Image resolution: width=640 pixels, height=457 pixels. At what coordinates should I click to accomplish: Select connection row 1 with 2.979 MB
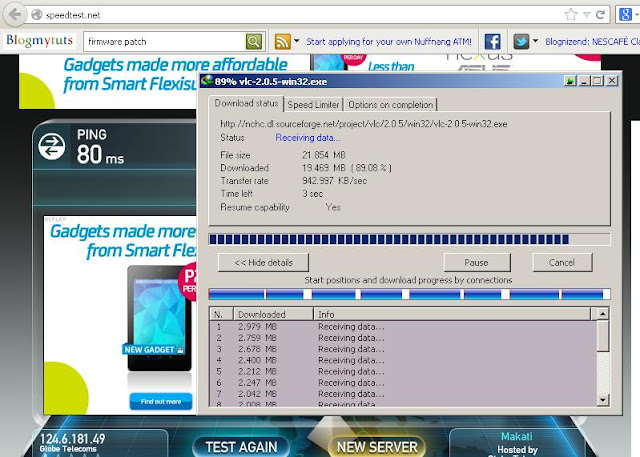403,327
